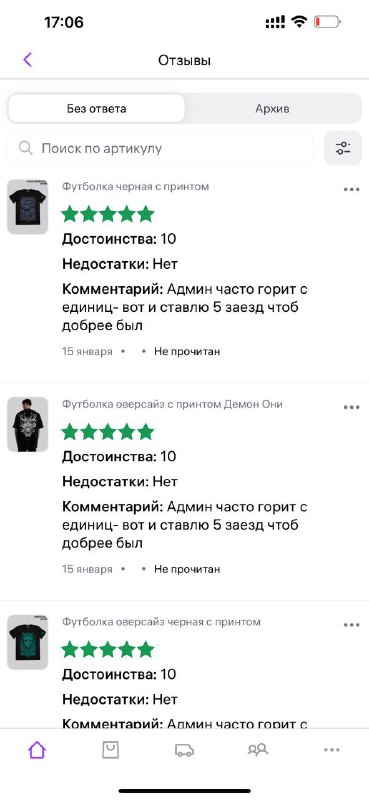Open the delivery truck tab
The image size is (369, 800).
click(x=184, y=750)
